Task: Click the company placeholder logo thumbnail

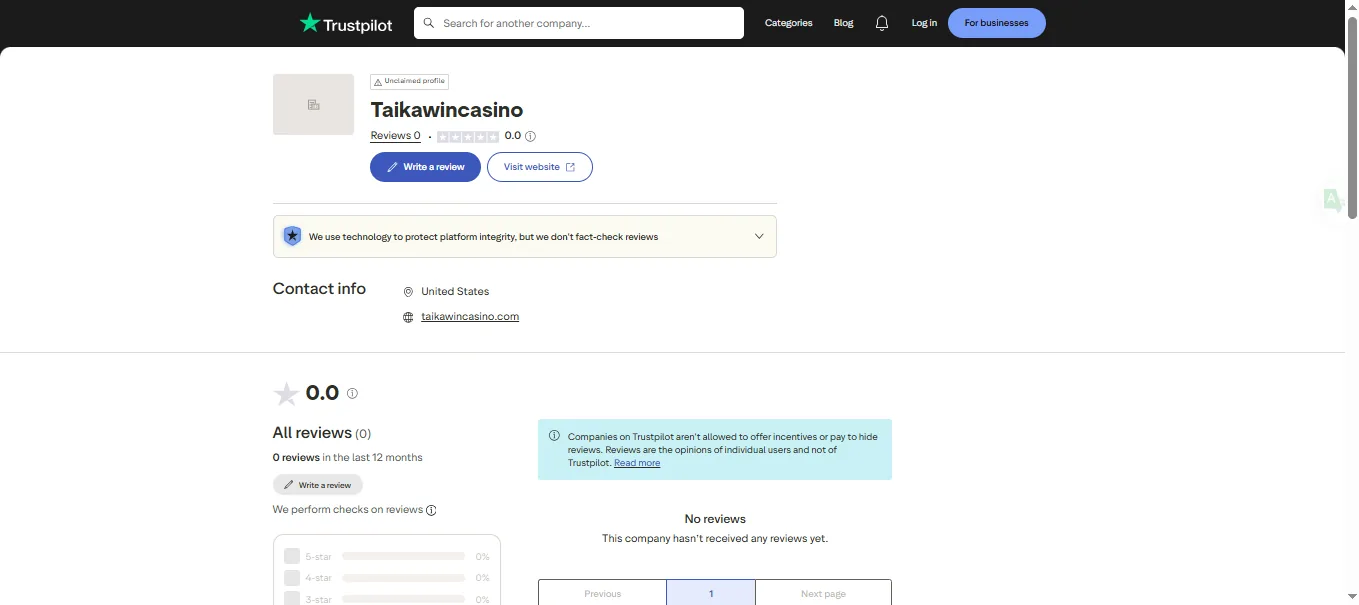Action: tap(313, 104)
